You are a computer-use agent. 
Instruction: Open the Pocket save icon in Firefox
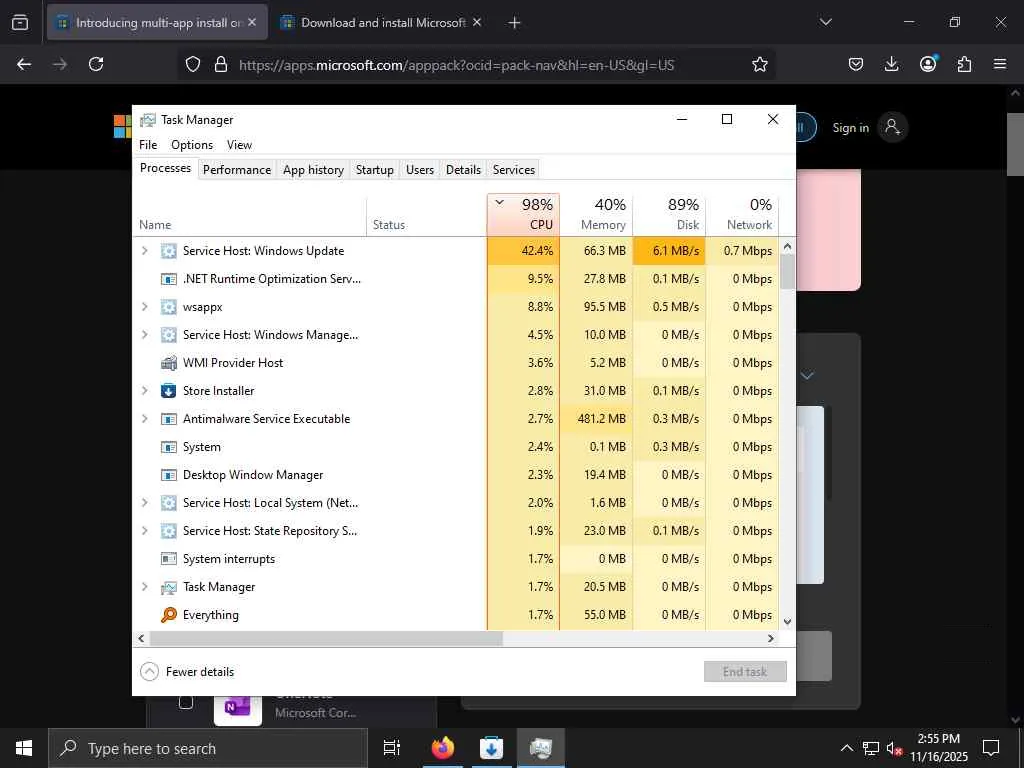tap(856, 64)
